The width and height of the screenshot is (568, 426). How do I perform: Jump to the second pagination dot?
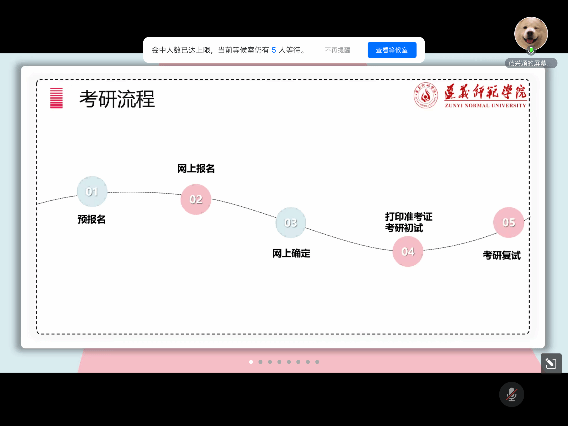coord(260,362)
